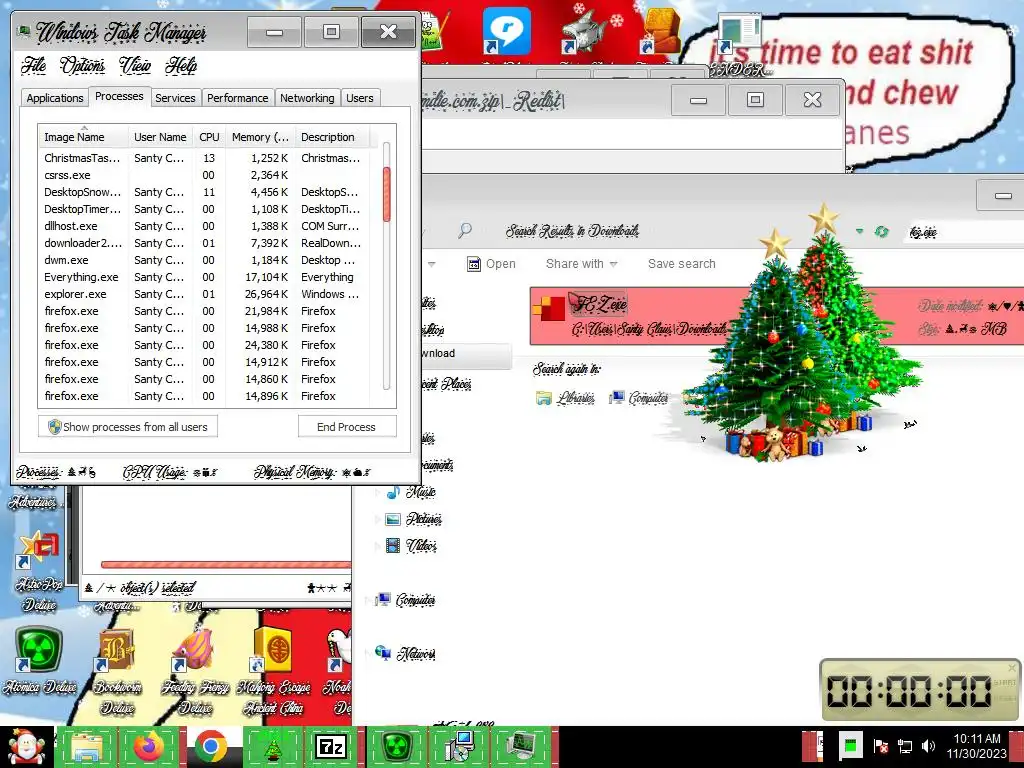
Task: Click Show processes from all users
Action: point(128,427)
